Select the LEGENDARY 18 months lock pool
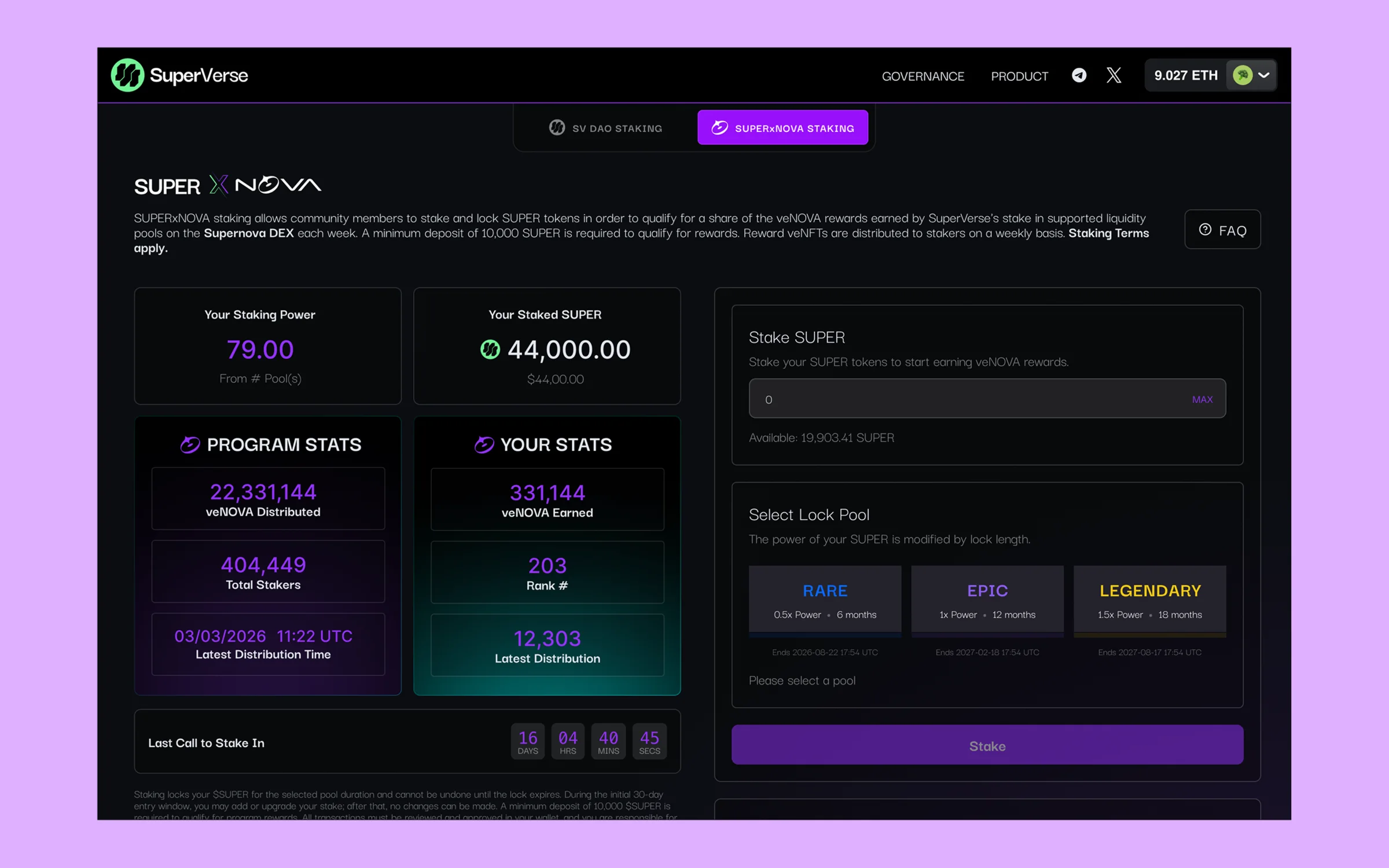The width and height of the screenshot is (1389, 868). pyautogui.click(x=1149, y=601)
